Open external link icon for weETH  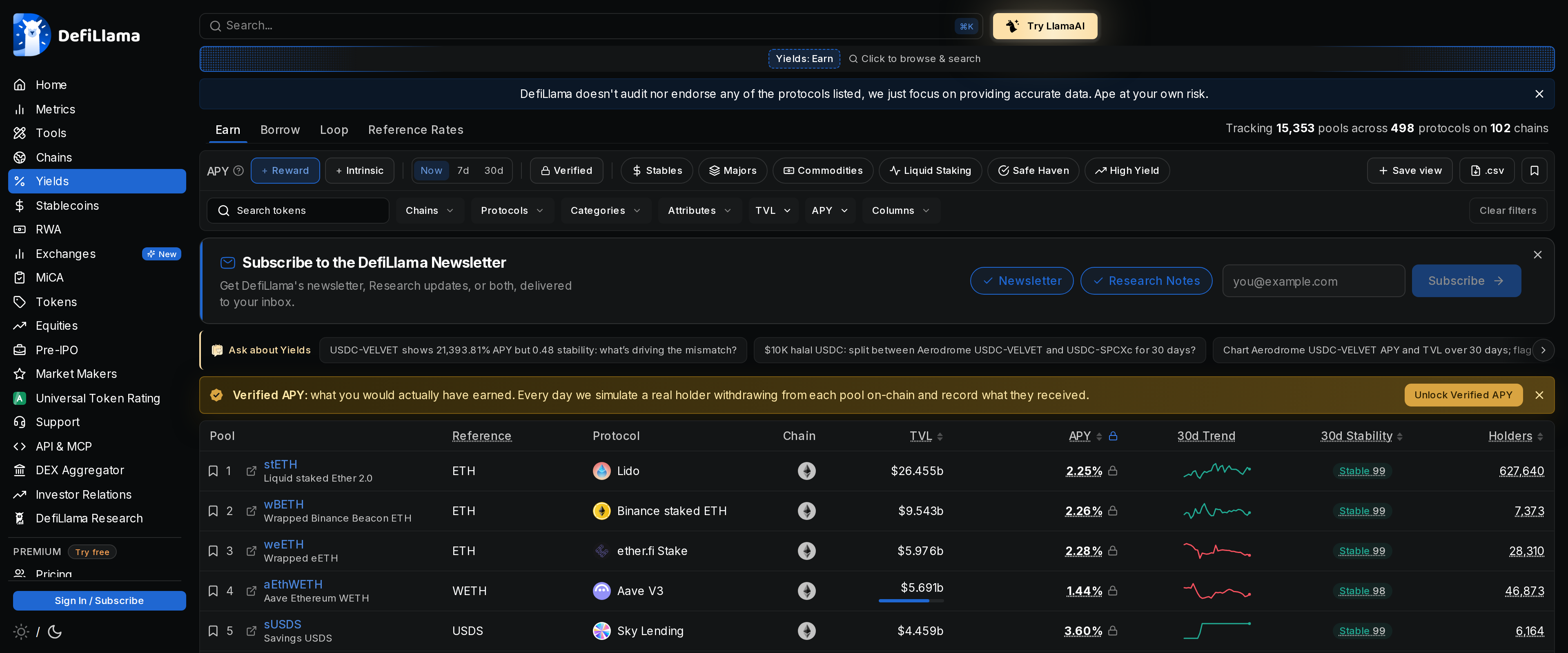pyautogui.click(x=251, y=551)
